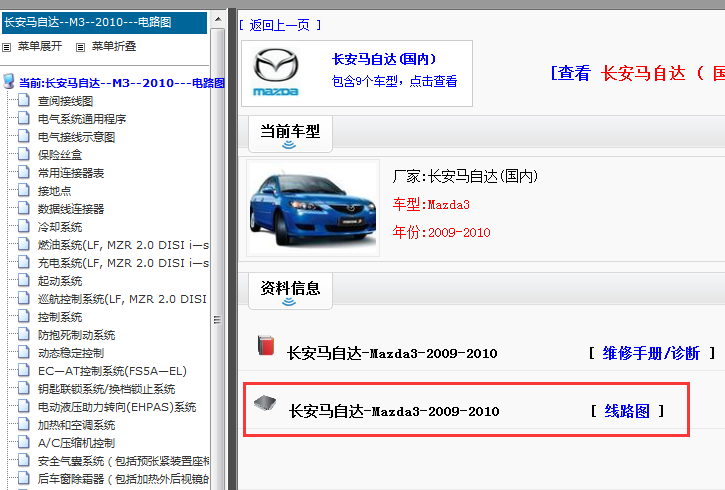Open 长安马自达 (国内) brand link
The image size is (725, 490).
click(x=384, y=59)
